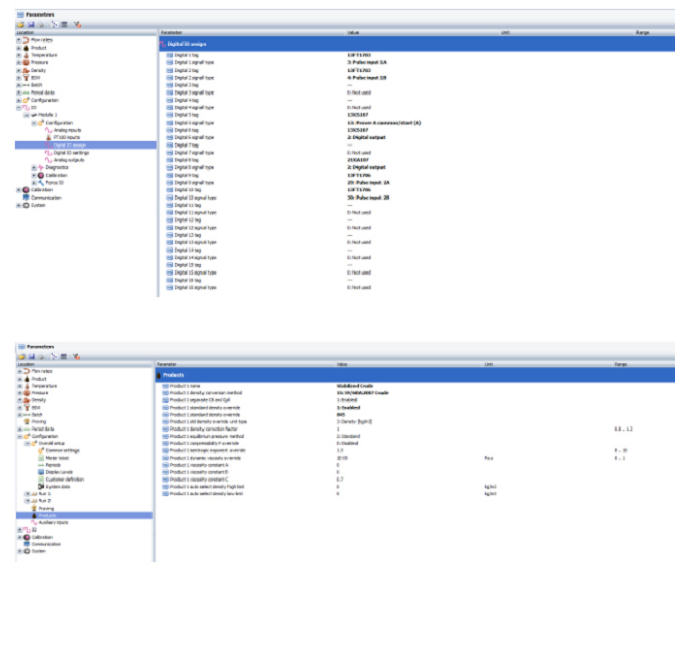Viewport: 690px width, 668px height.
Task: Click Digital 9 signal type Pulse input 2A value
Action: (368, 183)
